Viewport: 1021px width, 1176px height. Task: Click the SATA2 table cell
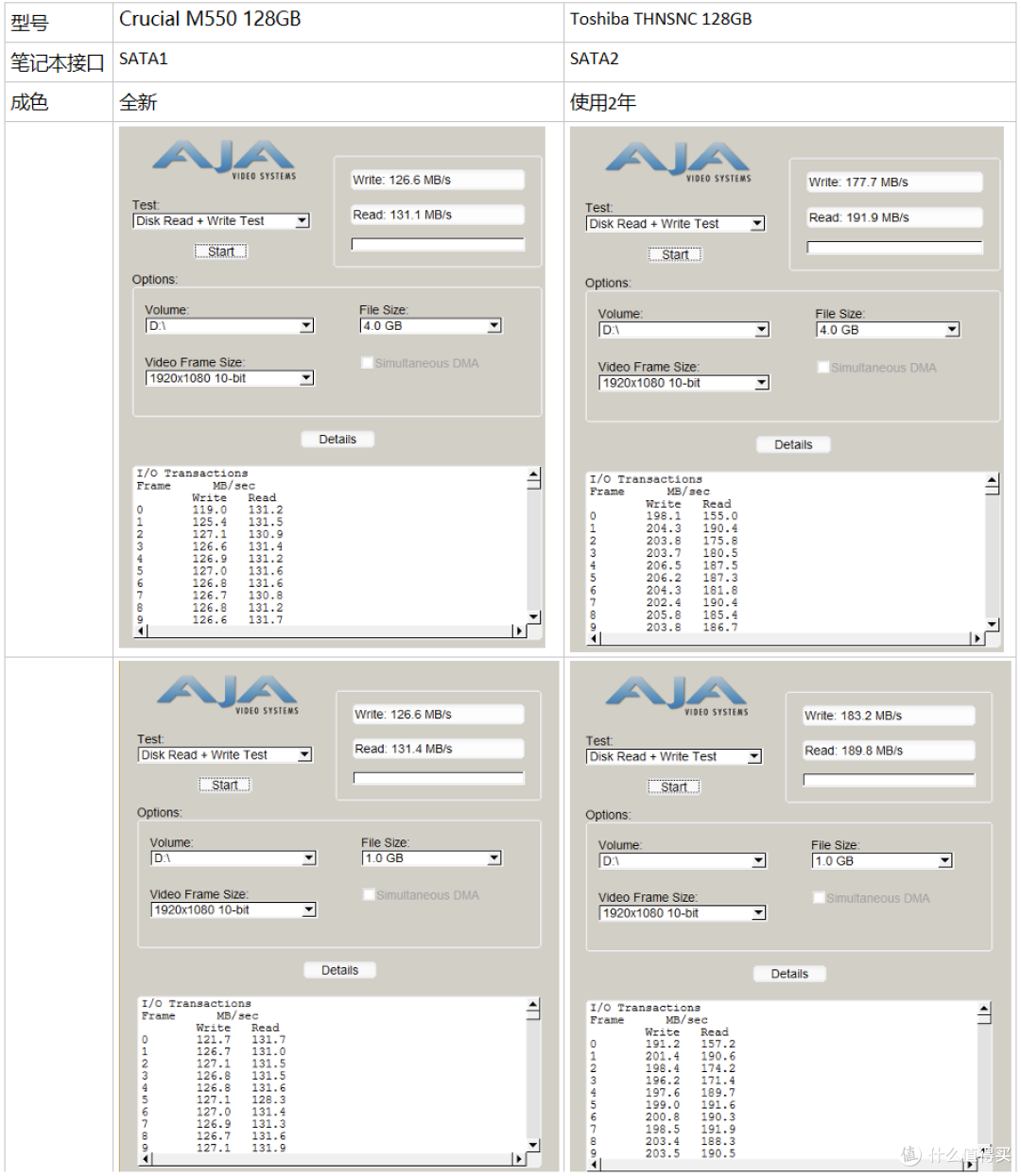[x=790, y=61]
